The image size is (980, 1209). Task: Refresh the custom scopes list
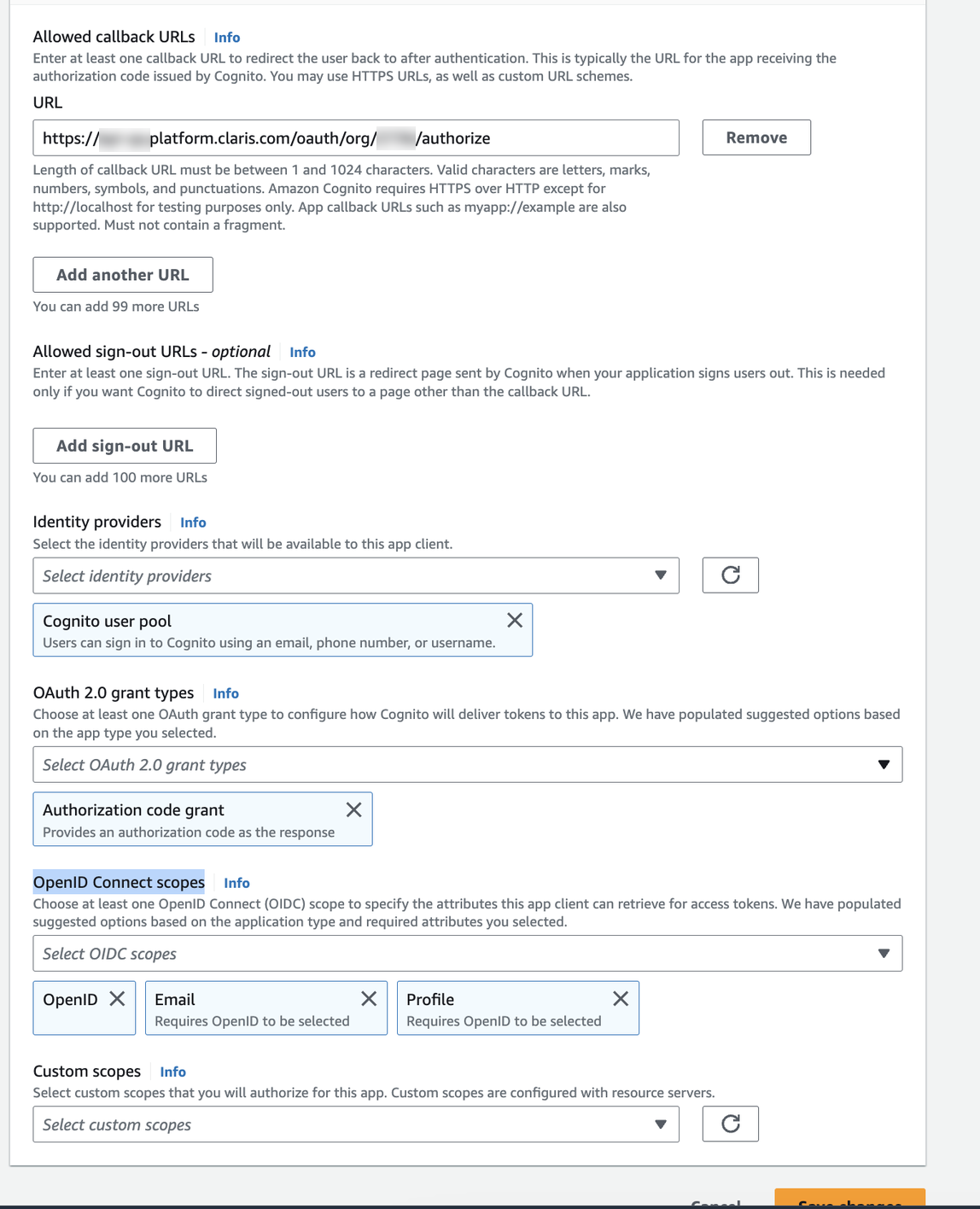tap(730, 1124)
